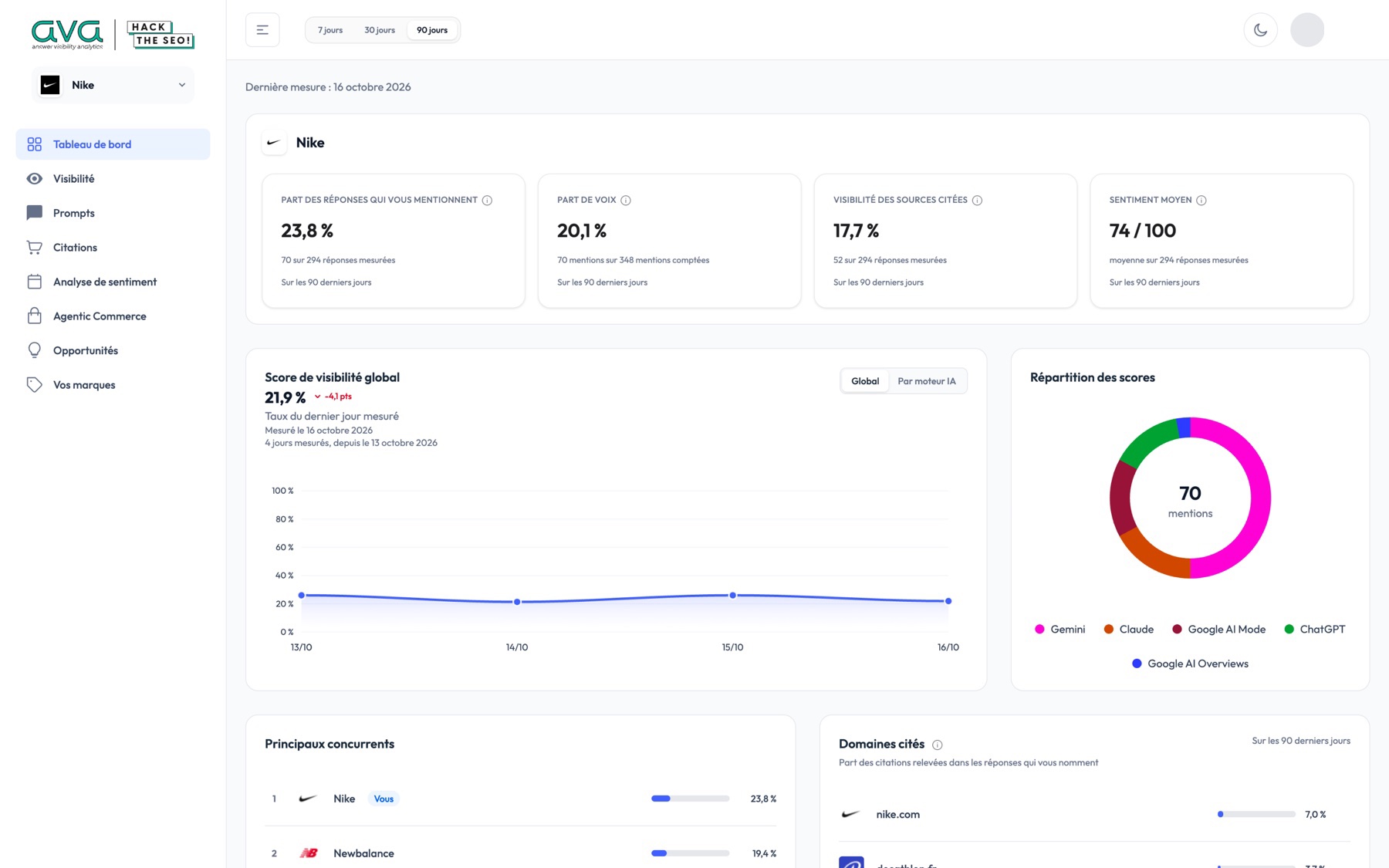The height and width of the screenshot is (868, 1389).
Task: Click the 14/10 data point on chart
Action: 517,602
